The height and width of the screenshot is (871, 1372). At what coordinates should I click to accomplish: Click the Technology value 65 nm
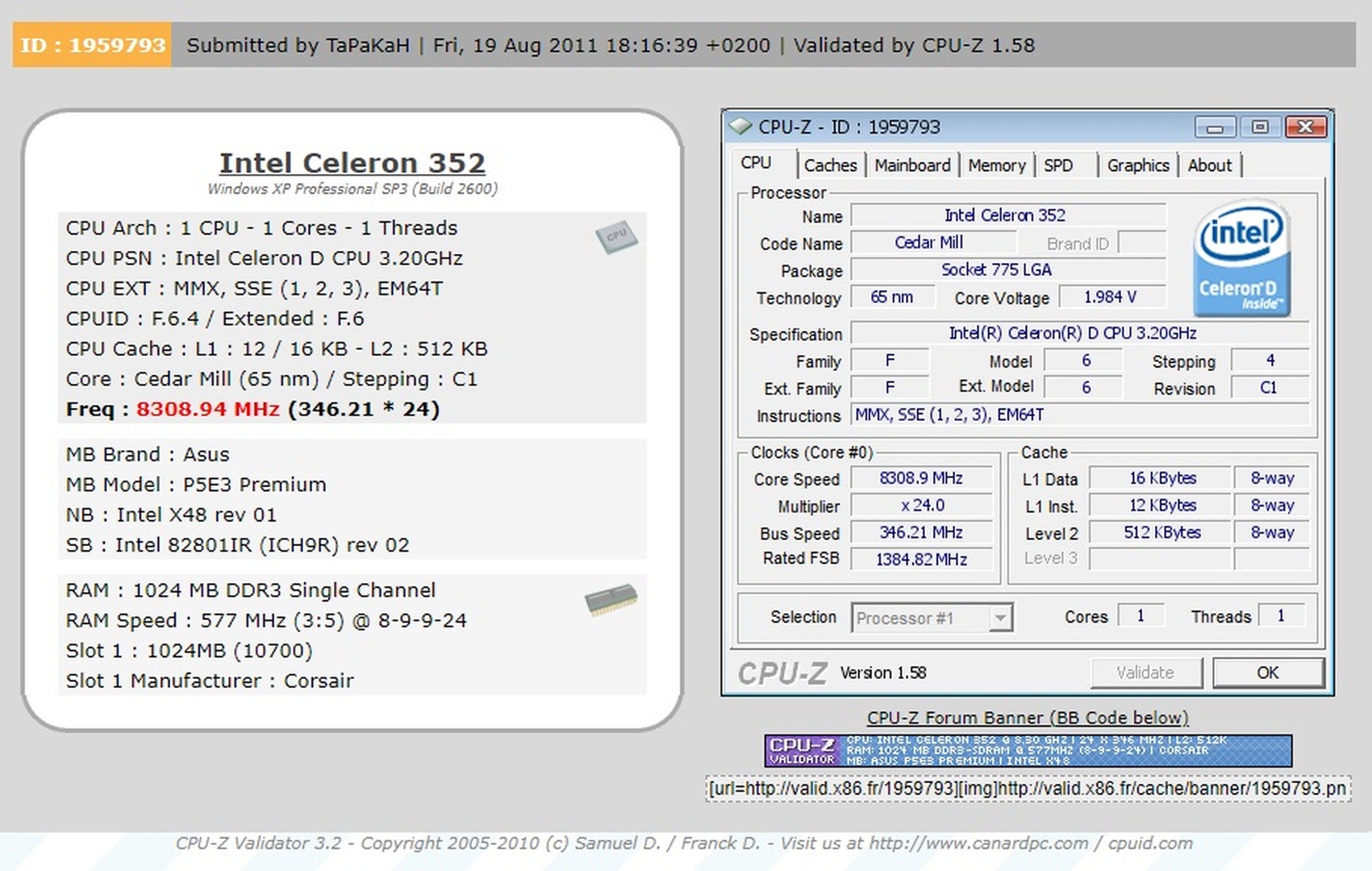coord(892,297)
